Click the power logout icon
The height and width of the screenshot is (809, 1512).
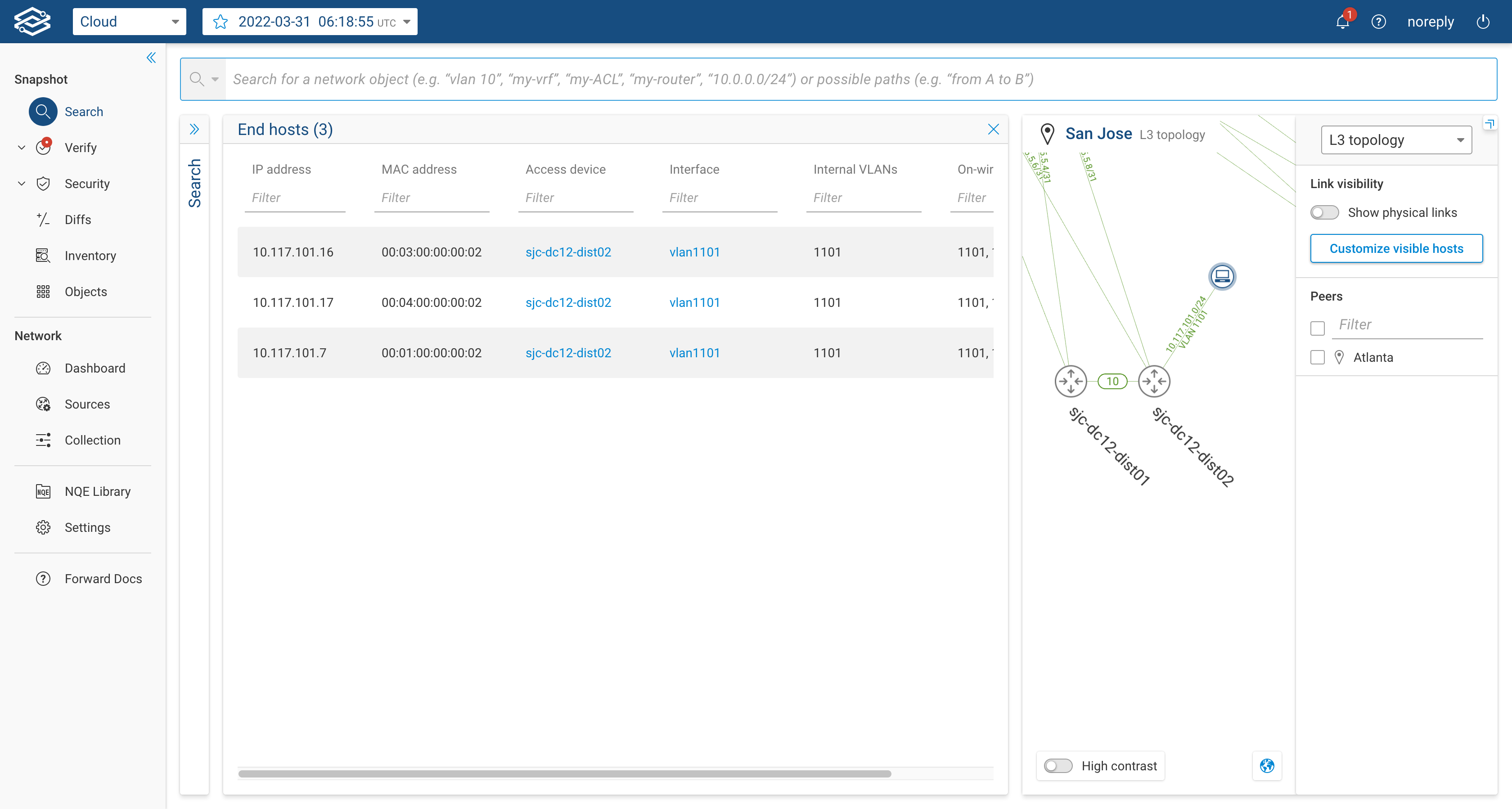[x=1483, y=22]
